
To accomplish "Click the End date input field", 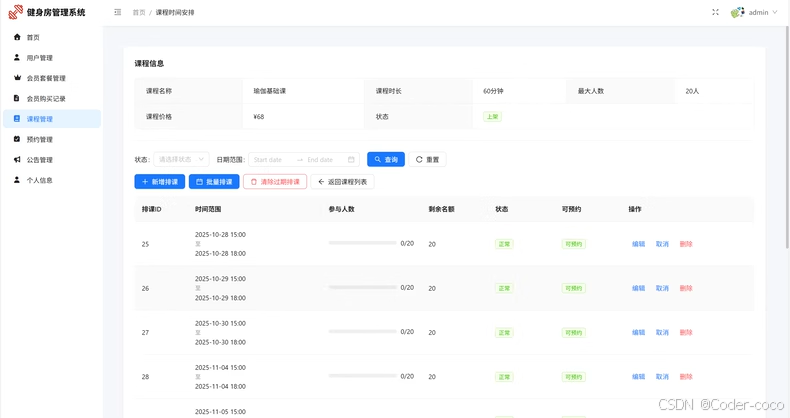I will point(323,160).
